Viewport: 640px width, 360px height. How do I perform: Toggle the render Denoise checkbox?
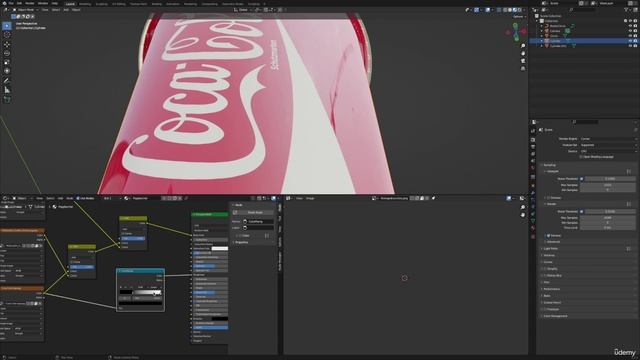tap(548, 236)
